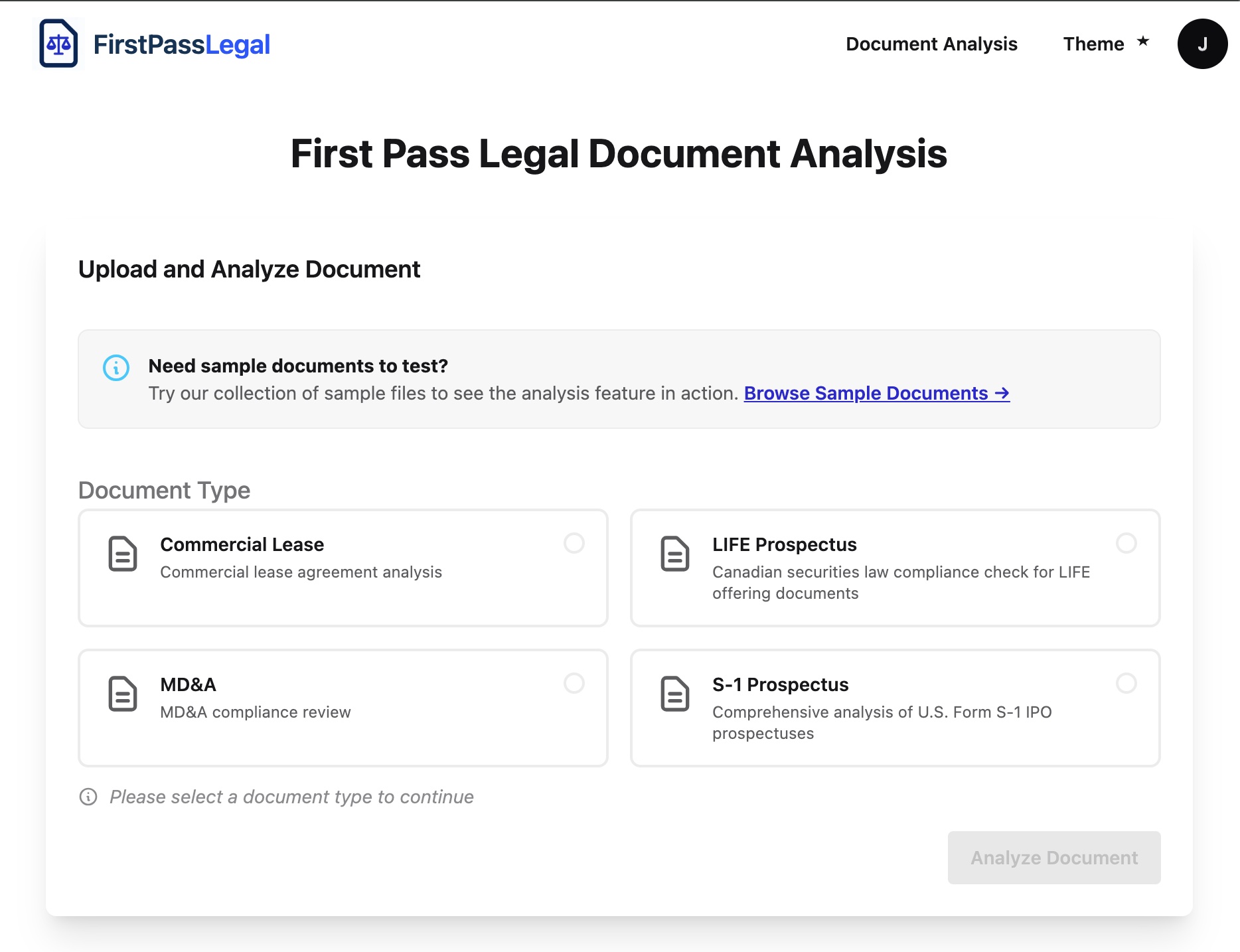Viewport: 1240px width, 952px height.
Task: Go to Document Analysis in the navigation
Action: point(931,44)
